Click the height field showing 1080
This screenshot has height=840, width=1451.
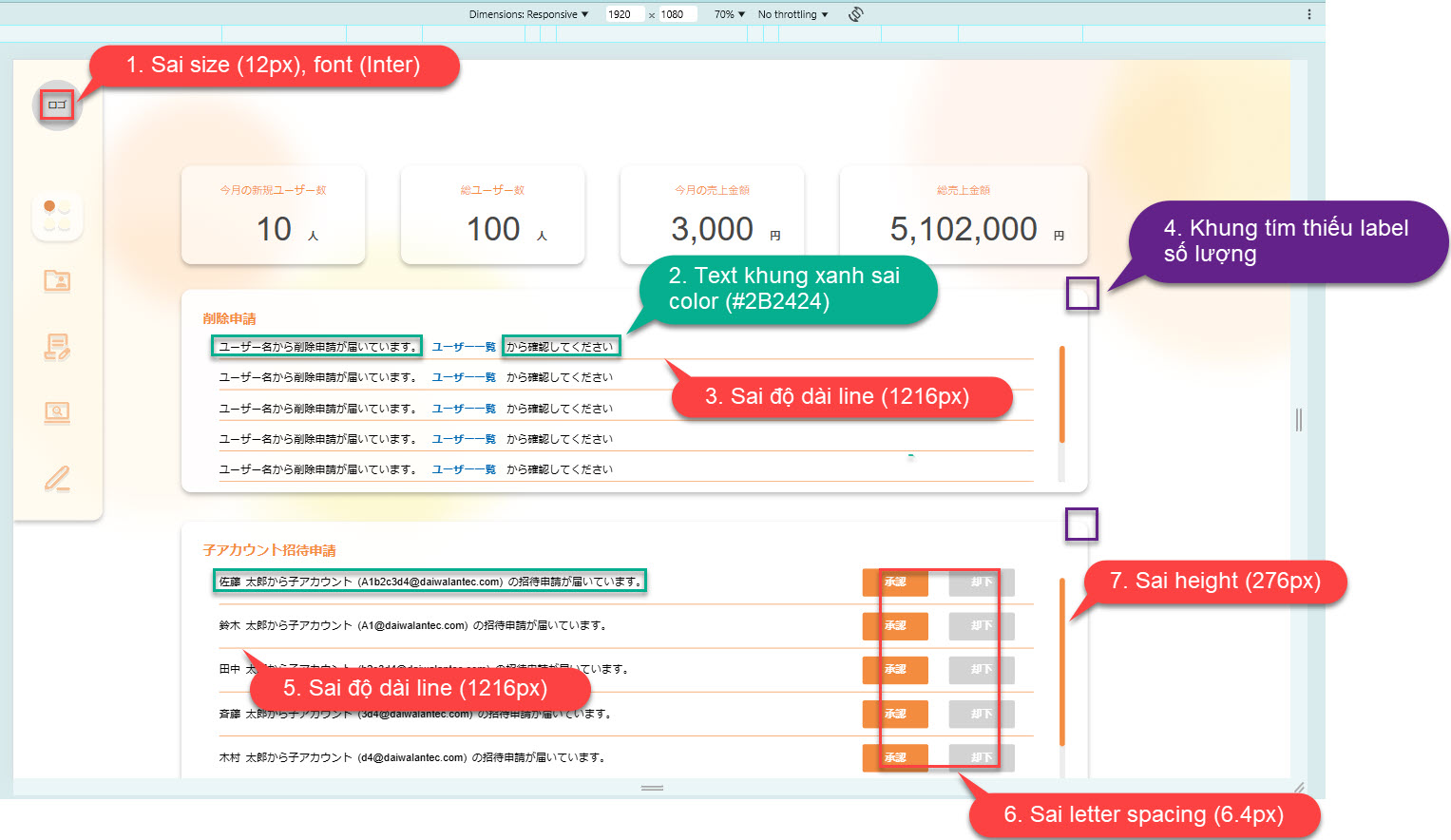point(677,14)
